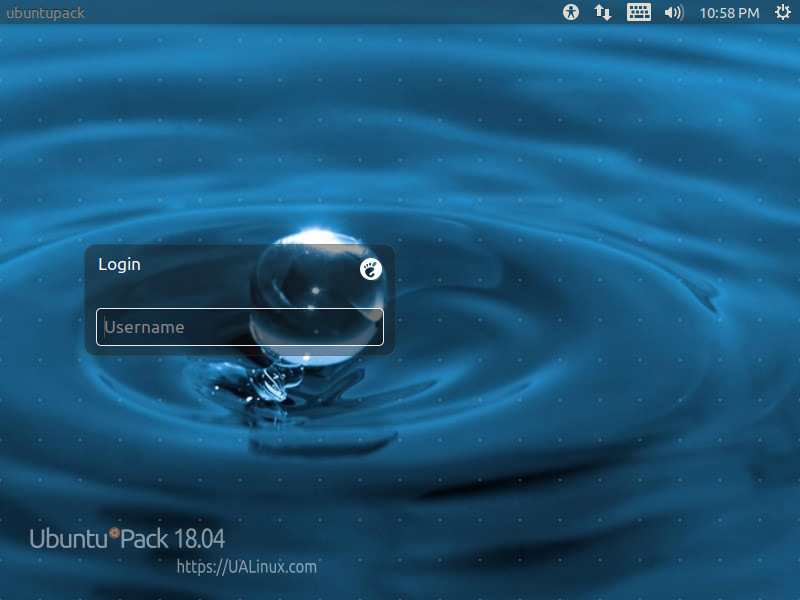The image size is (800, 600).
Task: Open the accessibility menu icon
Action: tap(571, 12)
